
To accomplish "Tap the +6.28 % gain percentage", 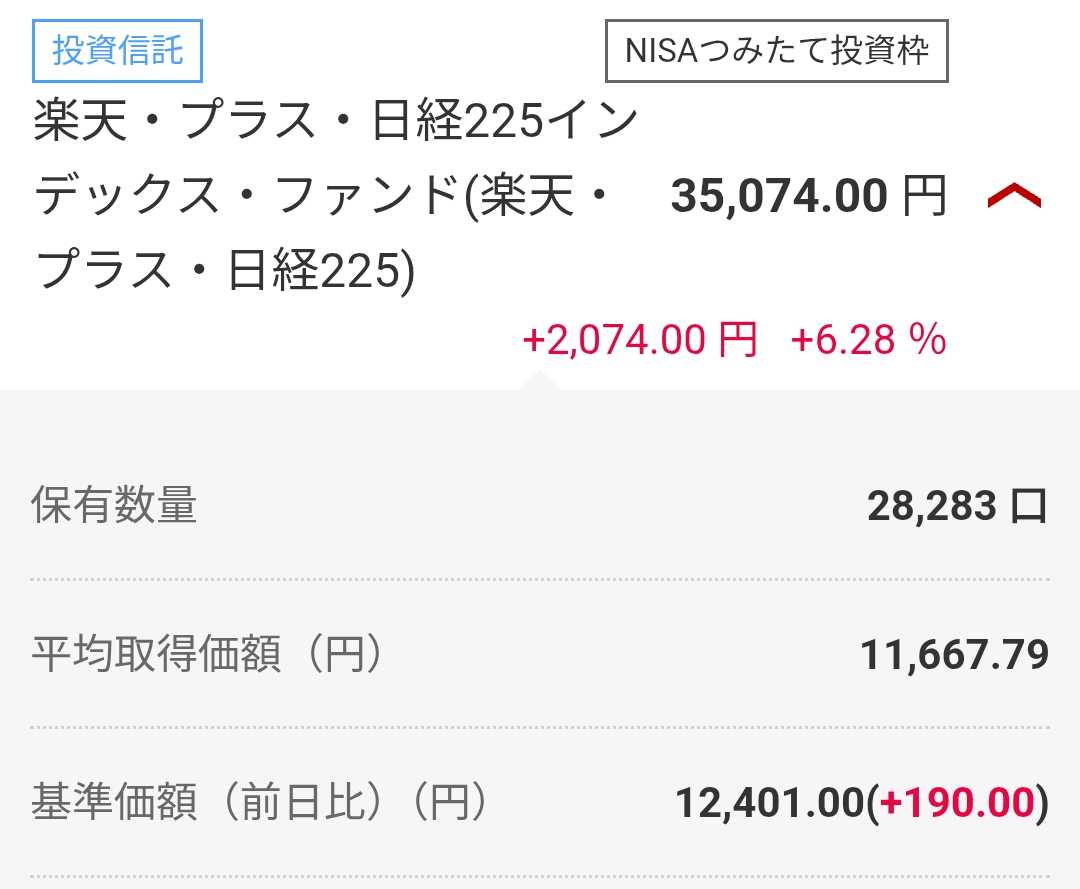I will [869, 339].
